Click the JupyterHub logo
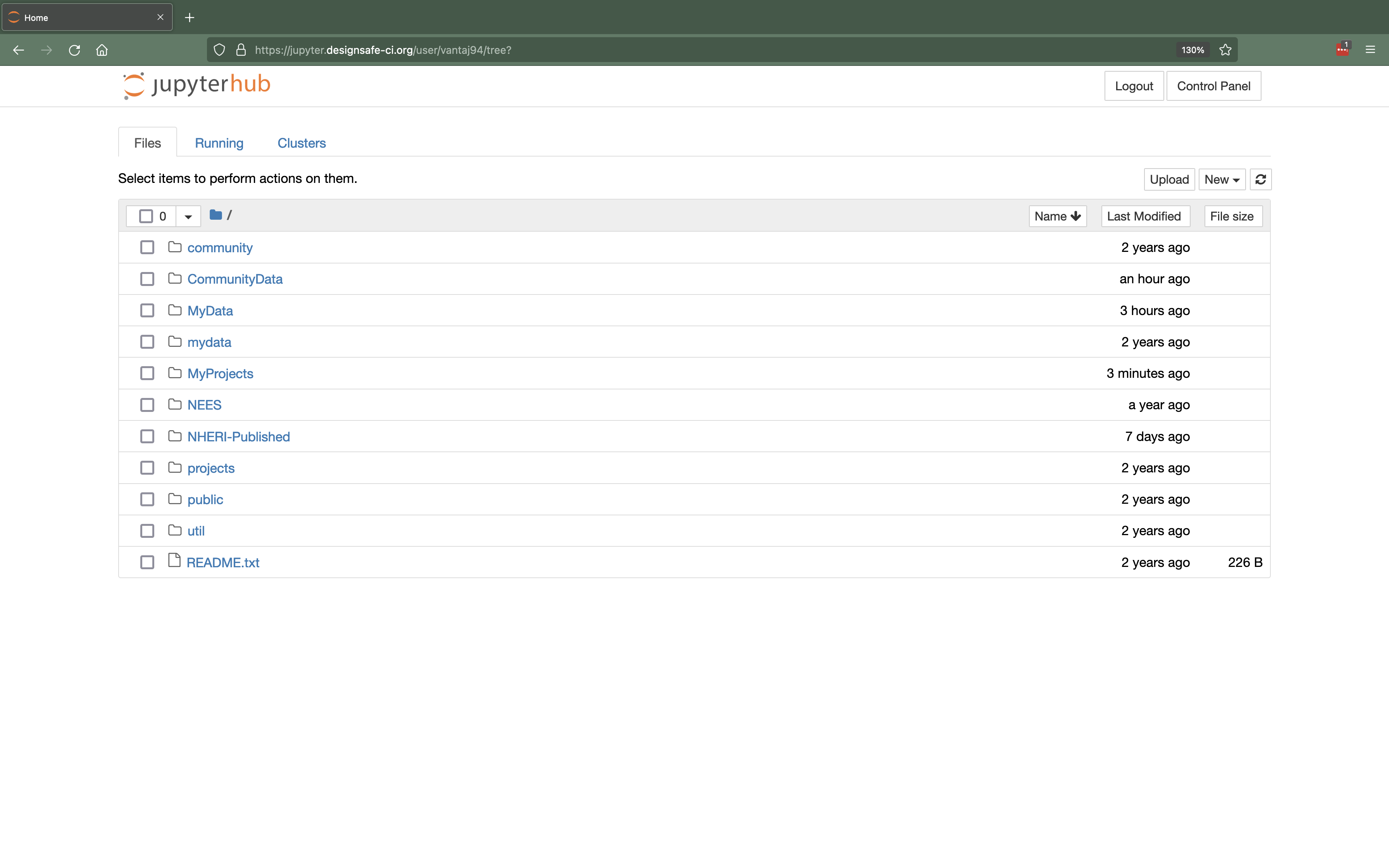Screen dimensions: 1389x868 pyautogui.click(x=195, y=85)
